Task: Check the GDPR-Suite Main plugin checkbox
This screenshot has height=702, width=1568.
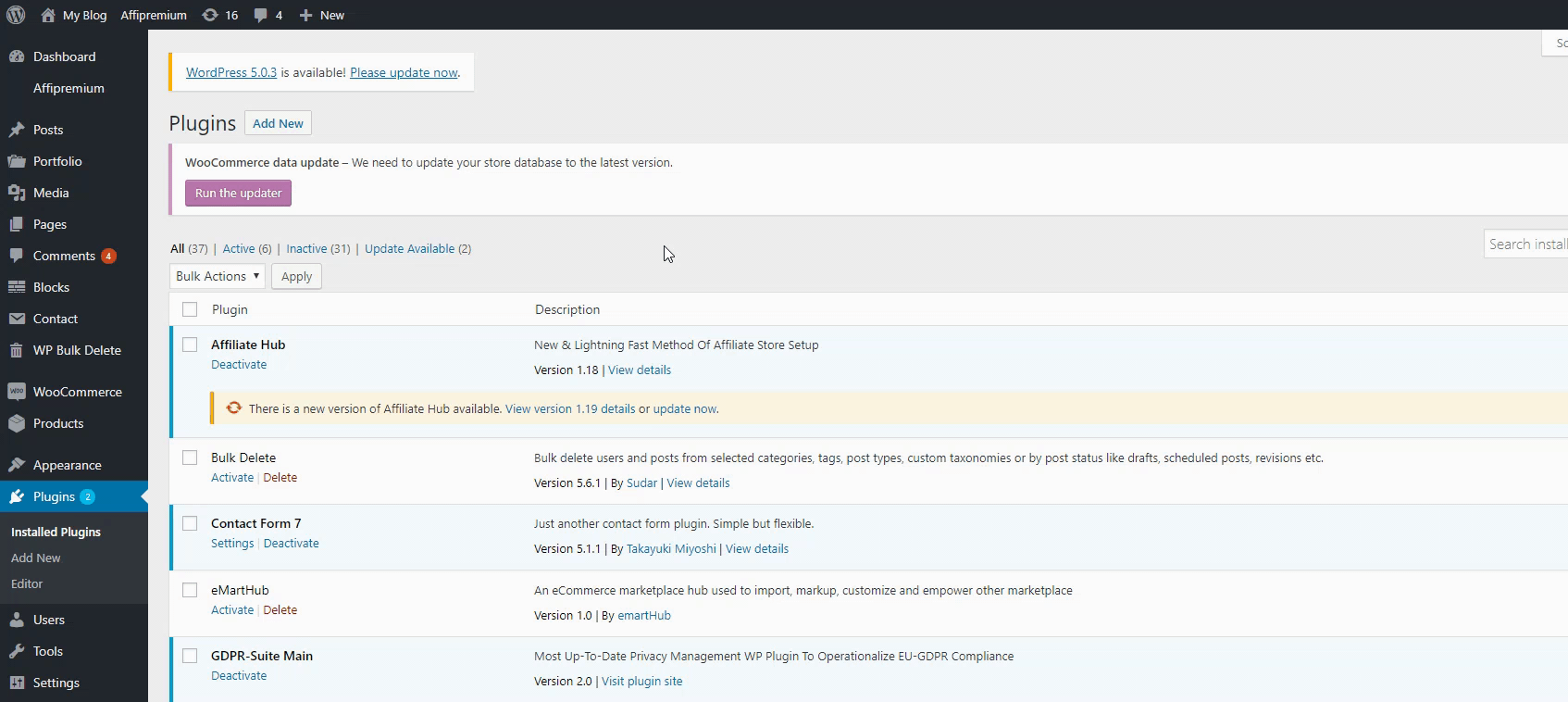Action: pos(190,656)
